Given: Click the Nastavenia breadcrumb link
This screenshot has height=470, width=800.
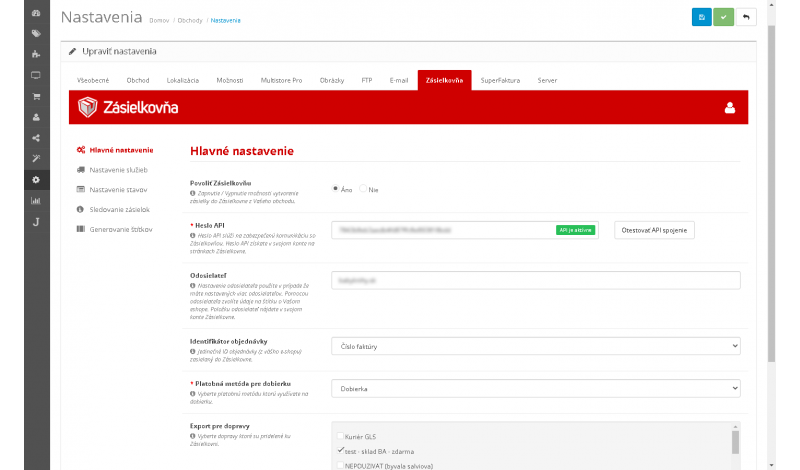Looking at the screenshot, I should (x=226, y=20).
